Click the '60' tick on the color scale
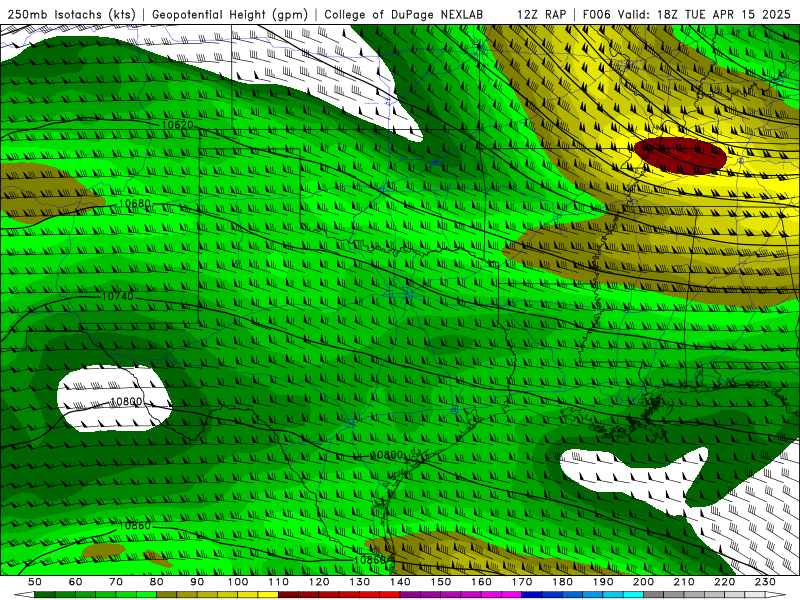The width and height of the screenshot is (800, 600). coord(75,582)
